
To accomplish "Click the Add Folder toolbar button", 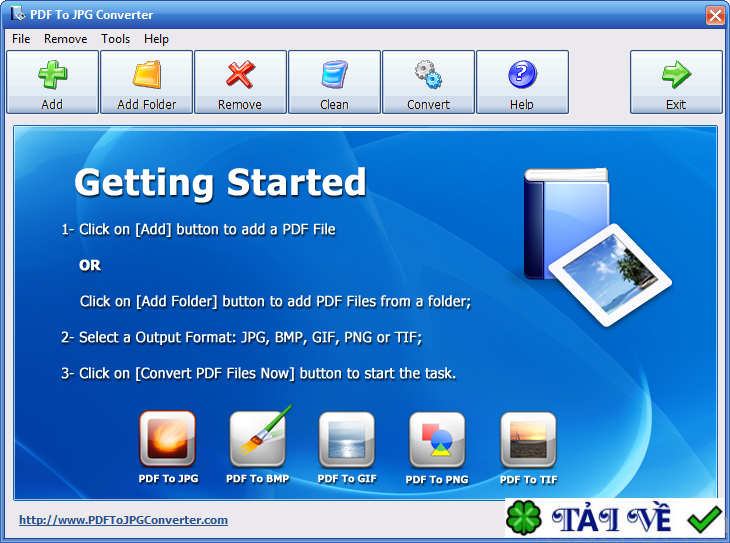I will [147, 82].
